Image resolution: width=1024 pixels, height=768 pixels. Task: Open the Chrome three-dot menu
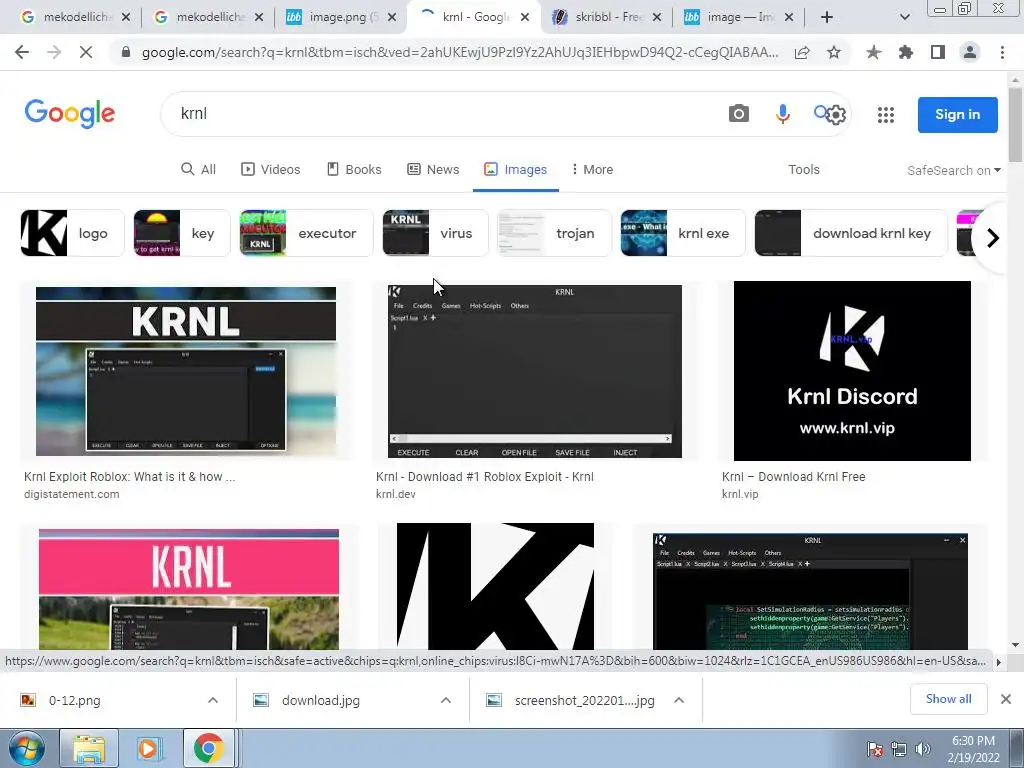point(1002,52)
